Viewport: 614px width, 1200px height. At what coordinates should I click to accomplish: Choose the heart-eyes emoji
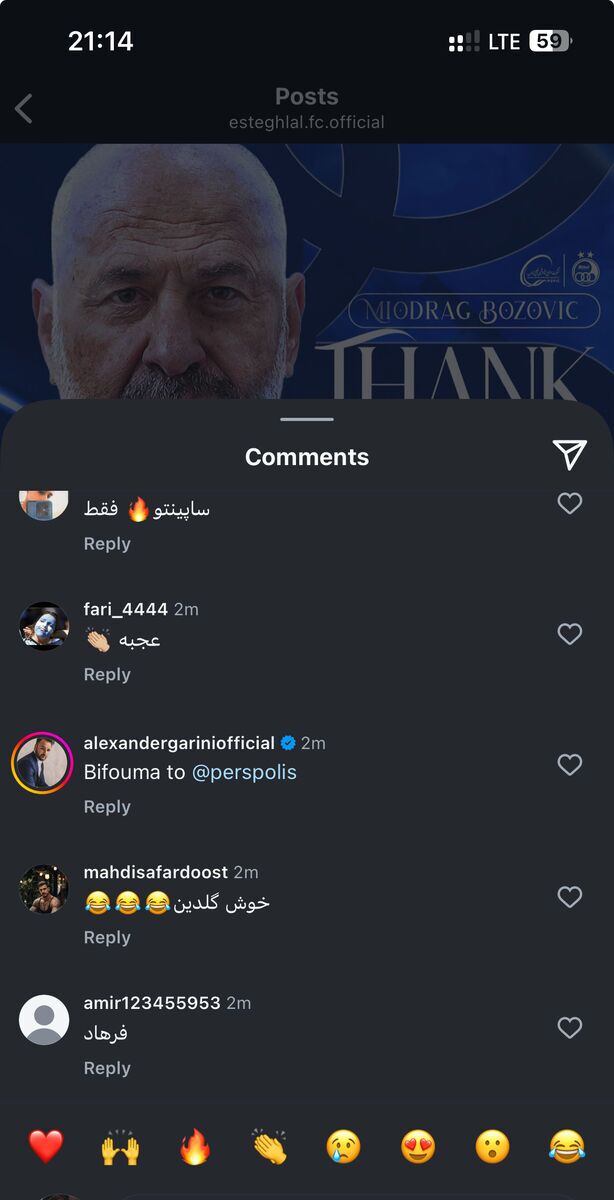pyautogui.click(x=418, y=1146)
